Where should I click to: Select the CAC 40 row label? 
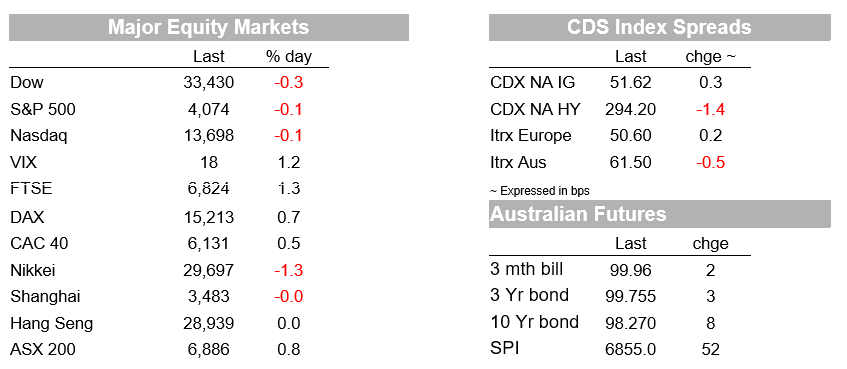click(39, 244)
